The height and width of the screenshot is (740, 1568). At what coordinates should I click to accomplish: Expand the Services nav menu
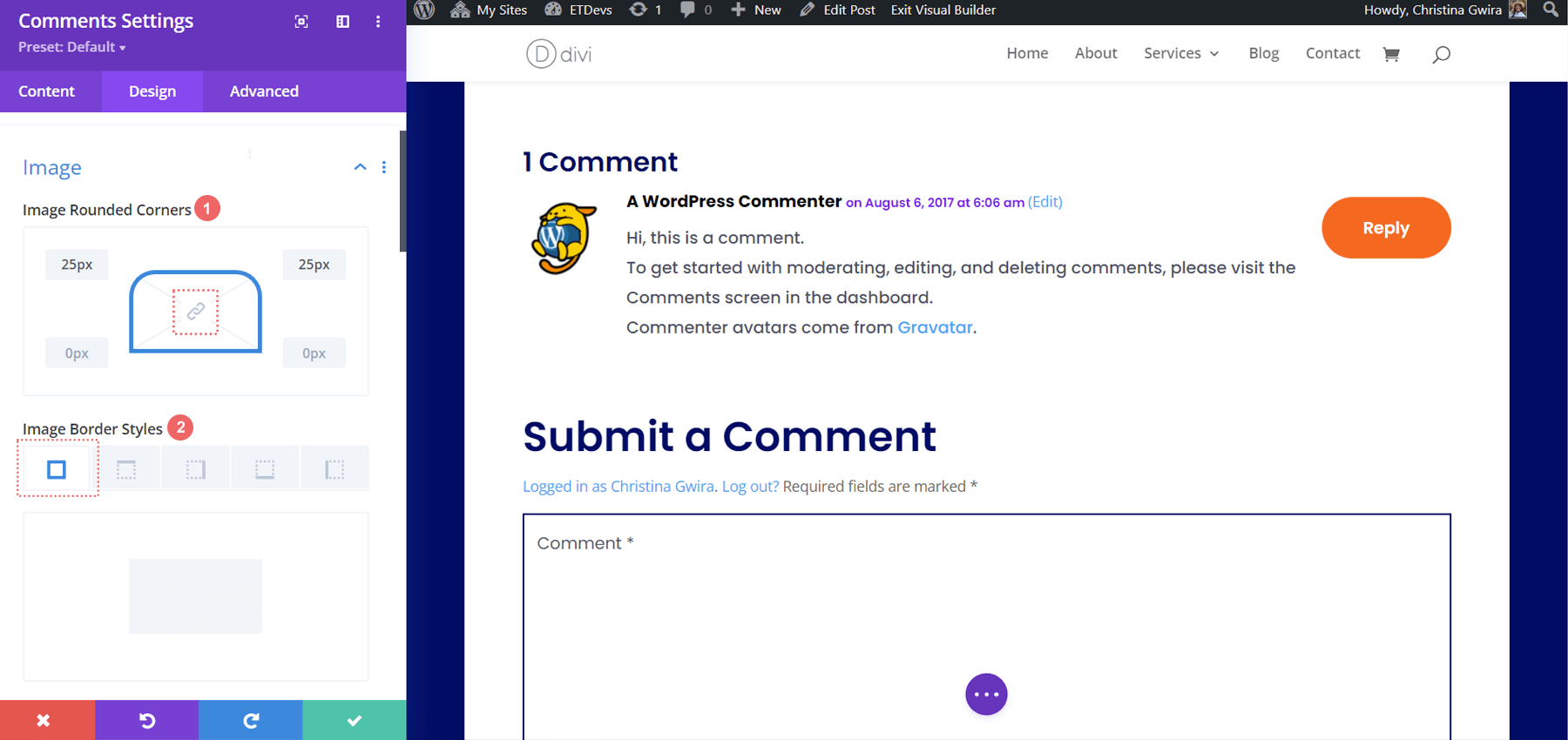1180,53
